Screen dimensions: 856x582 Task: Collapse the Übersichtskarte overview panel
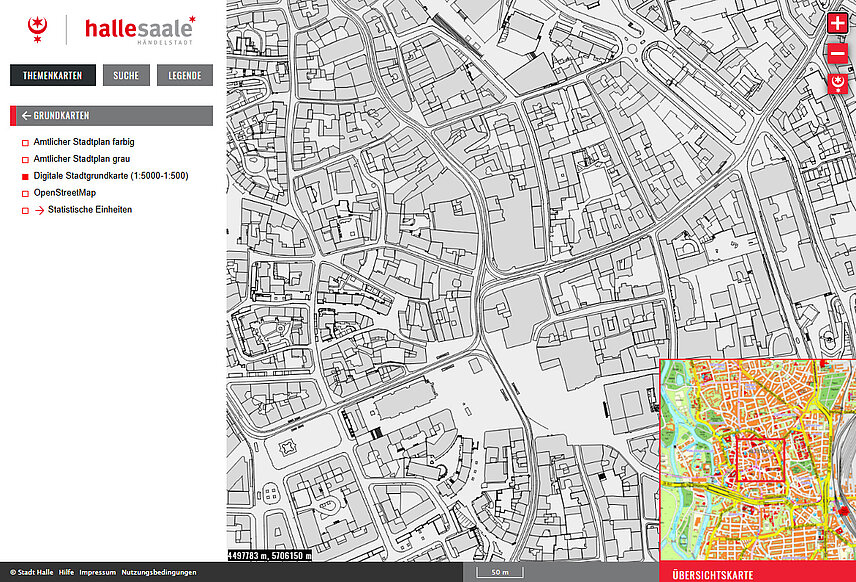[757, 574]
